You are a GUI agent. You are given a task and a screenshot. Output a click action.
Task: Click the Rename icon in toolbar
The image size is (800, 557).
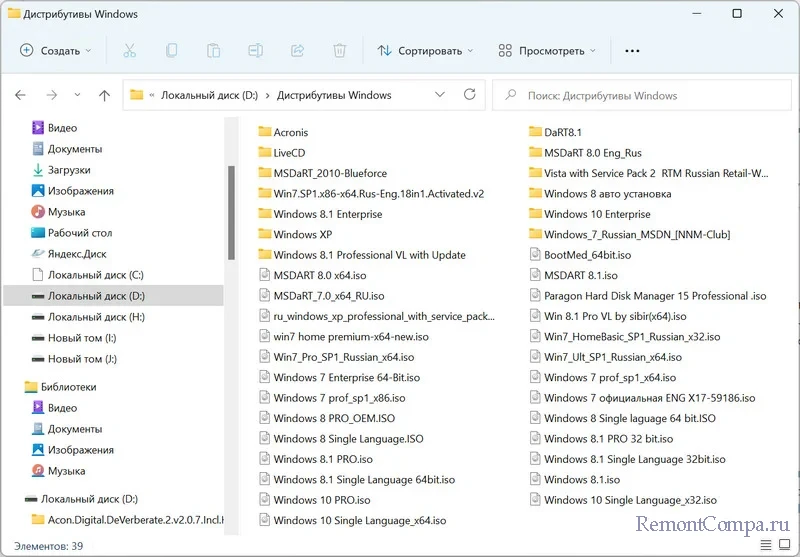click(x=256, y=50)
